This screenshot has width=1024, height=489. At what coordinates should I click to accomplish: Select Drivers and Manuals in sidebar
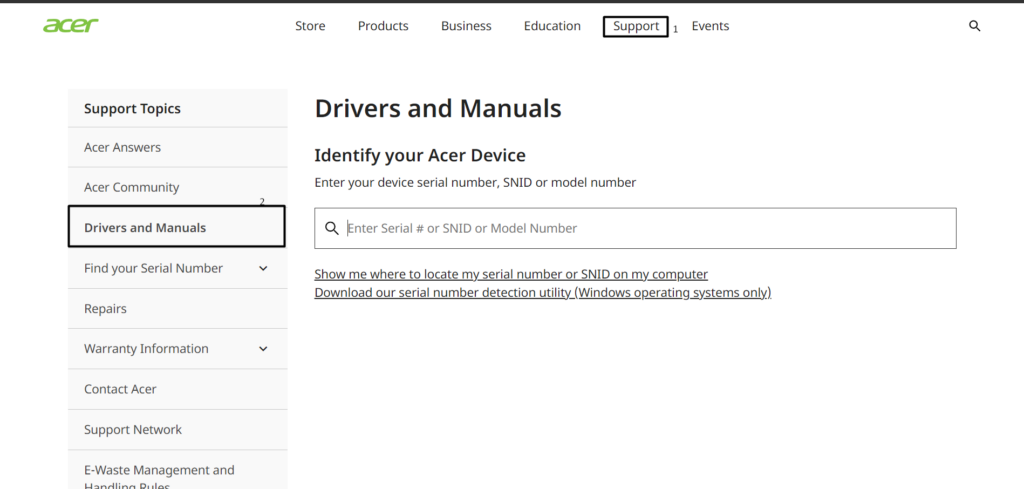(x=145, y=228)
